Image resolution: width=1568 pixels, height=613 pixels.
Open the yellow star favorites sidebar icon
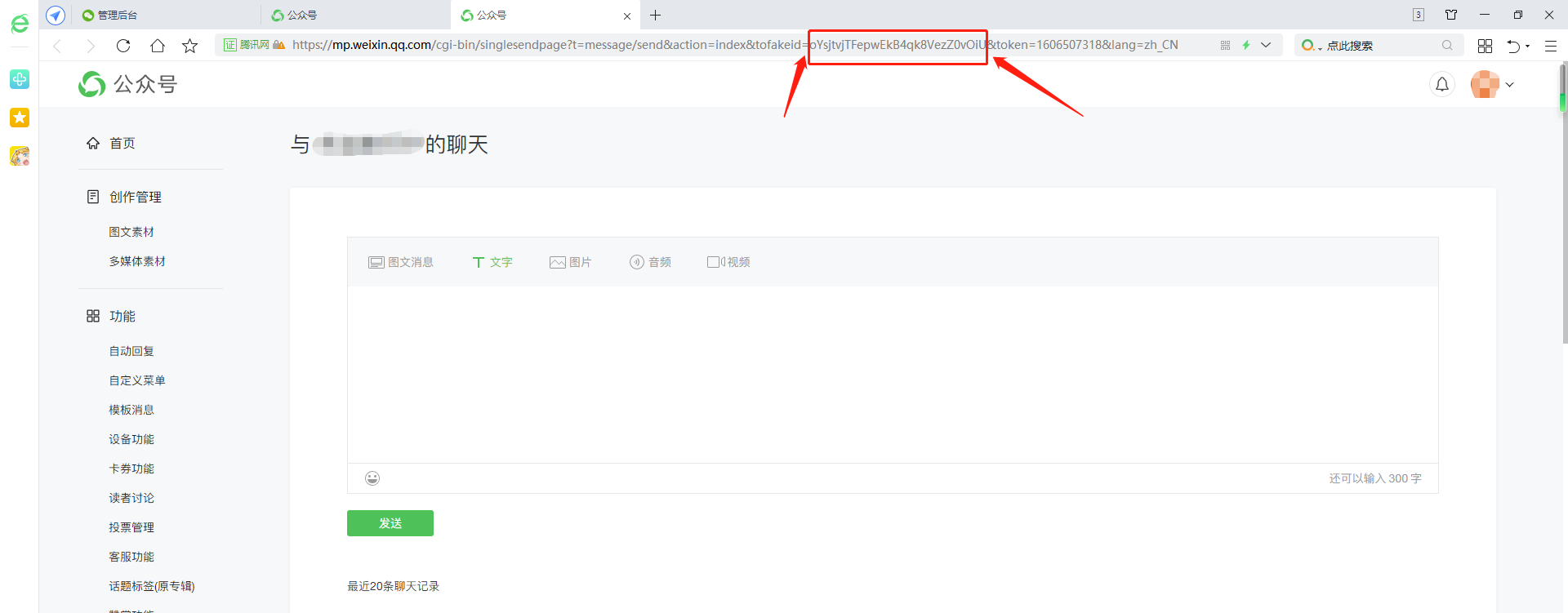click(x=20, y=118)
